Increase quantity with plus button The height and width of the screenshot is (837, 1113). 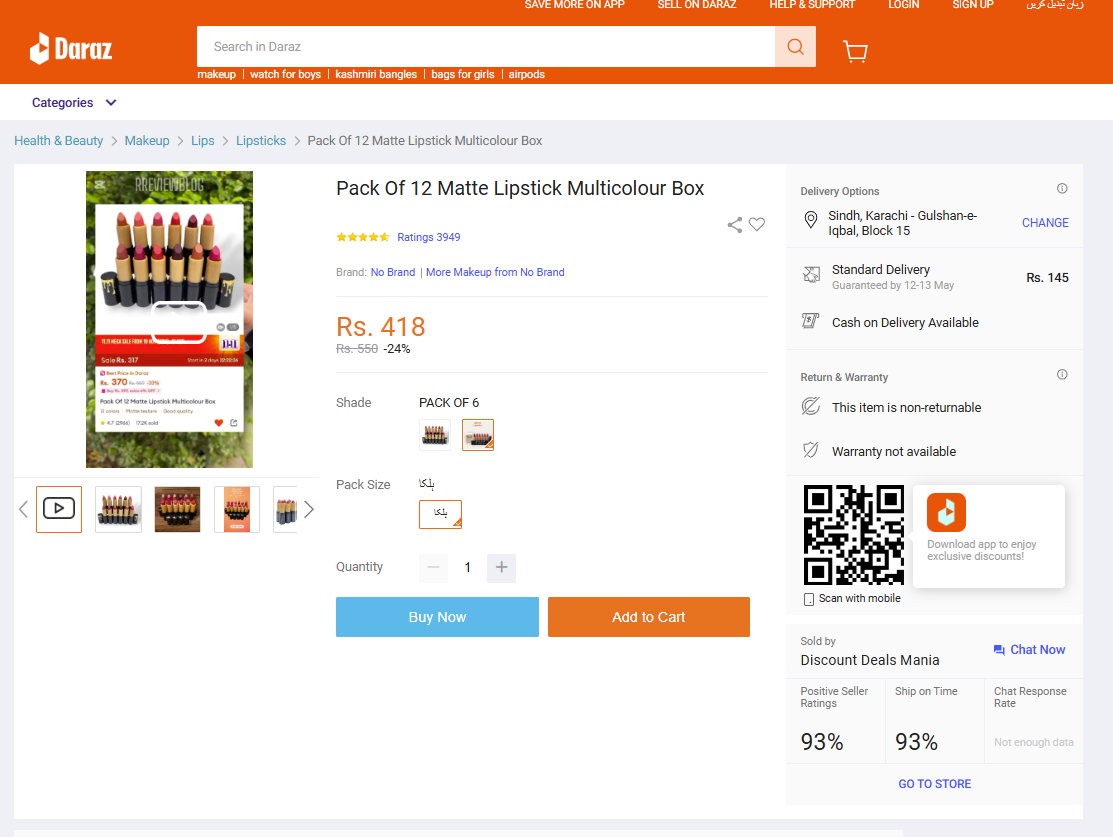pos(501,567)
